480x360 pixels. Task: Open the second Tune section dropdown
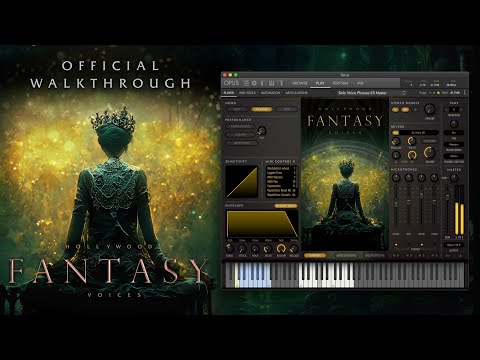(x=454, y=145)
